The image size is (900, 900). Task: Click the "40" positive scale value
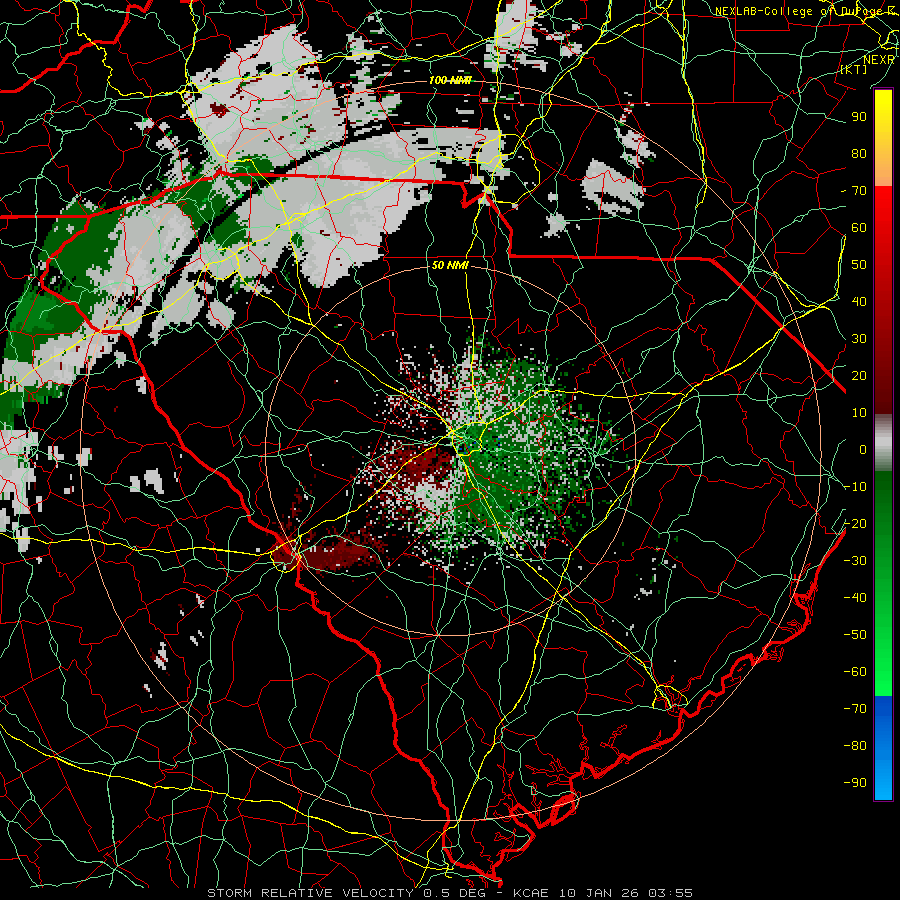tap(859, 301)
